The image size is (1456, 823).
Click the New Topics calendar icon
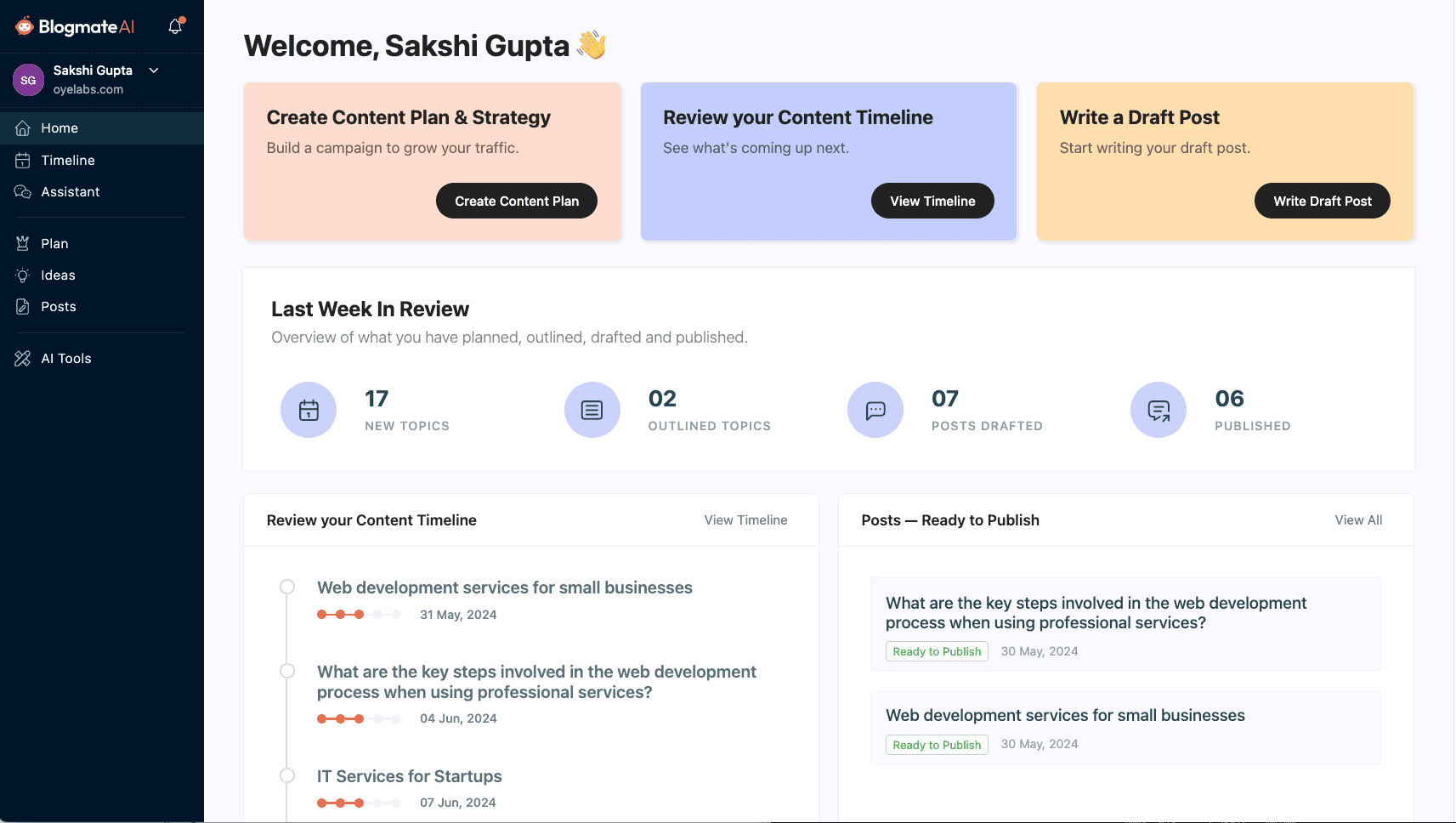309,410
